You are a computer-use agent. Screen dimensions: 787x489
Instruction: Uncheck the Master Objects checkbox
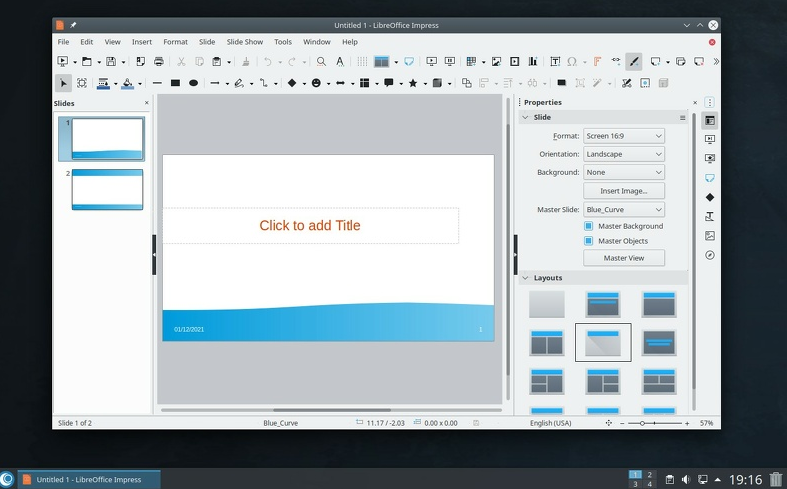(x=589, y=241)
